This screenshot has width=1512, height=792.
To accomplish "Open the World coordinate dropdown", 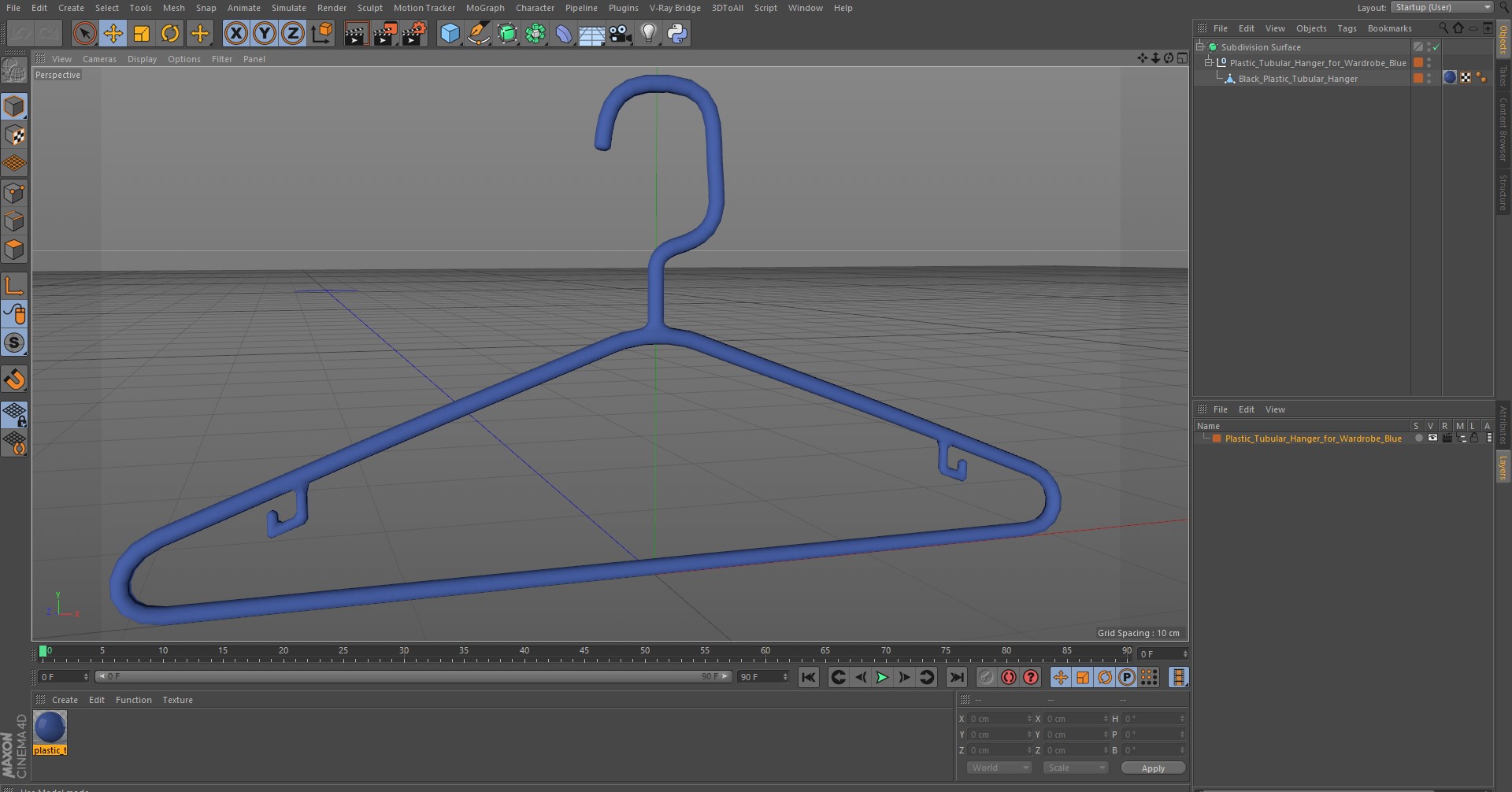I will [x=999, y=768].
